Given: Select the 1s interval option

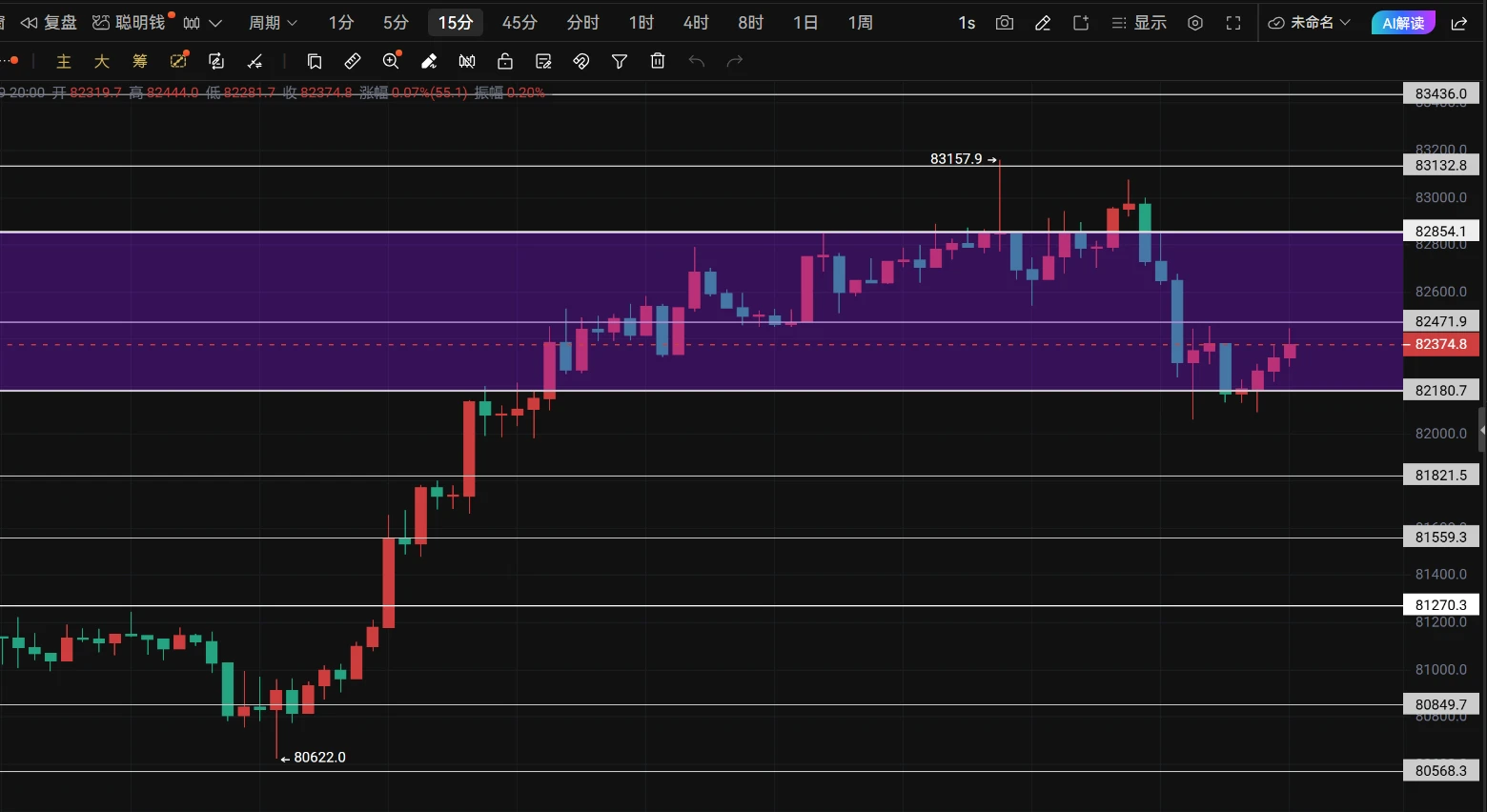Looking at the screenshot, I should pyautogui.click(x=967, y=23).
